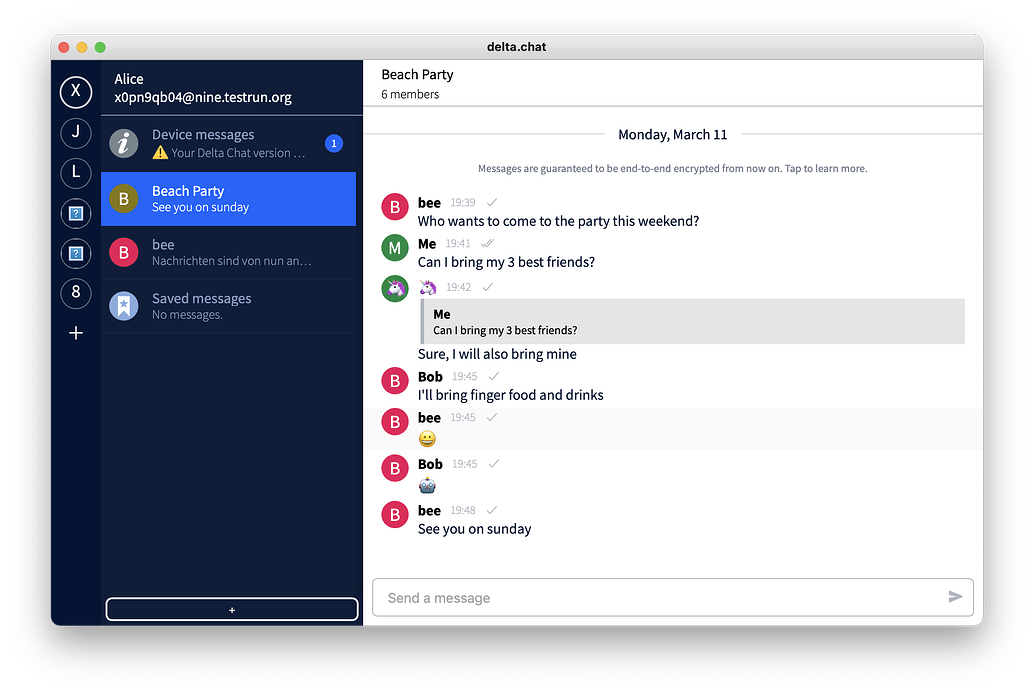The height and width of the screenshot is (692, 1034).
Task: Create a new chat with the bottom plus button
Action: 231,608
